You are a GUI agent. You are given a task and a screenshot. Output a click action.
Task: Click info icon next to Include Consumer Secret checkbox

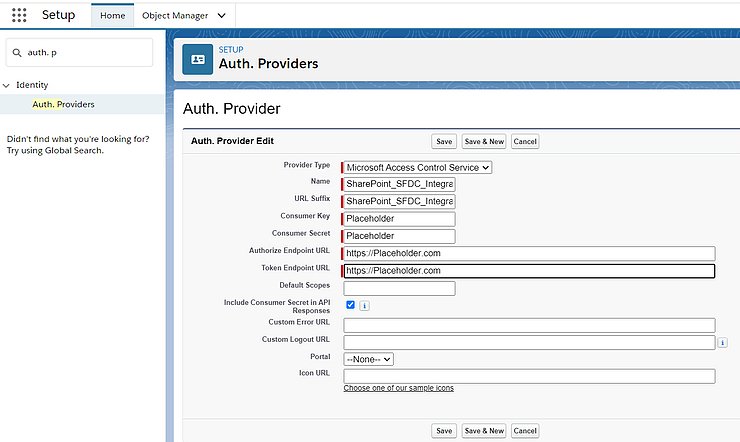(364, 305)
